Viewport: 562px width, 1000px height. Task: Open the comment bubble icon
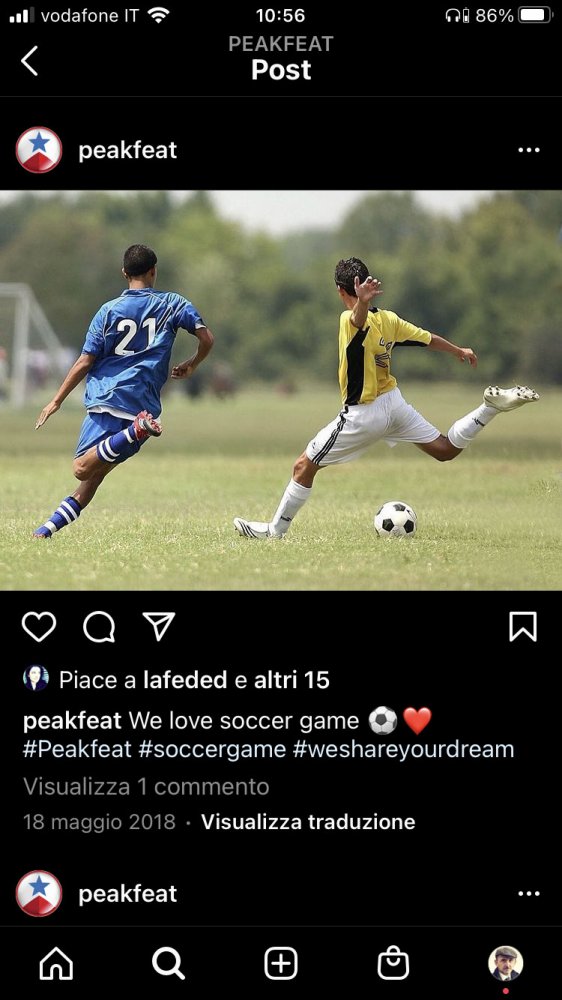(x=99, y=627)
